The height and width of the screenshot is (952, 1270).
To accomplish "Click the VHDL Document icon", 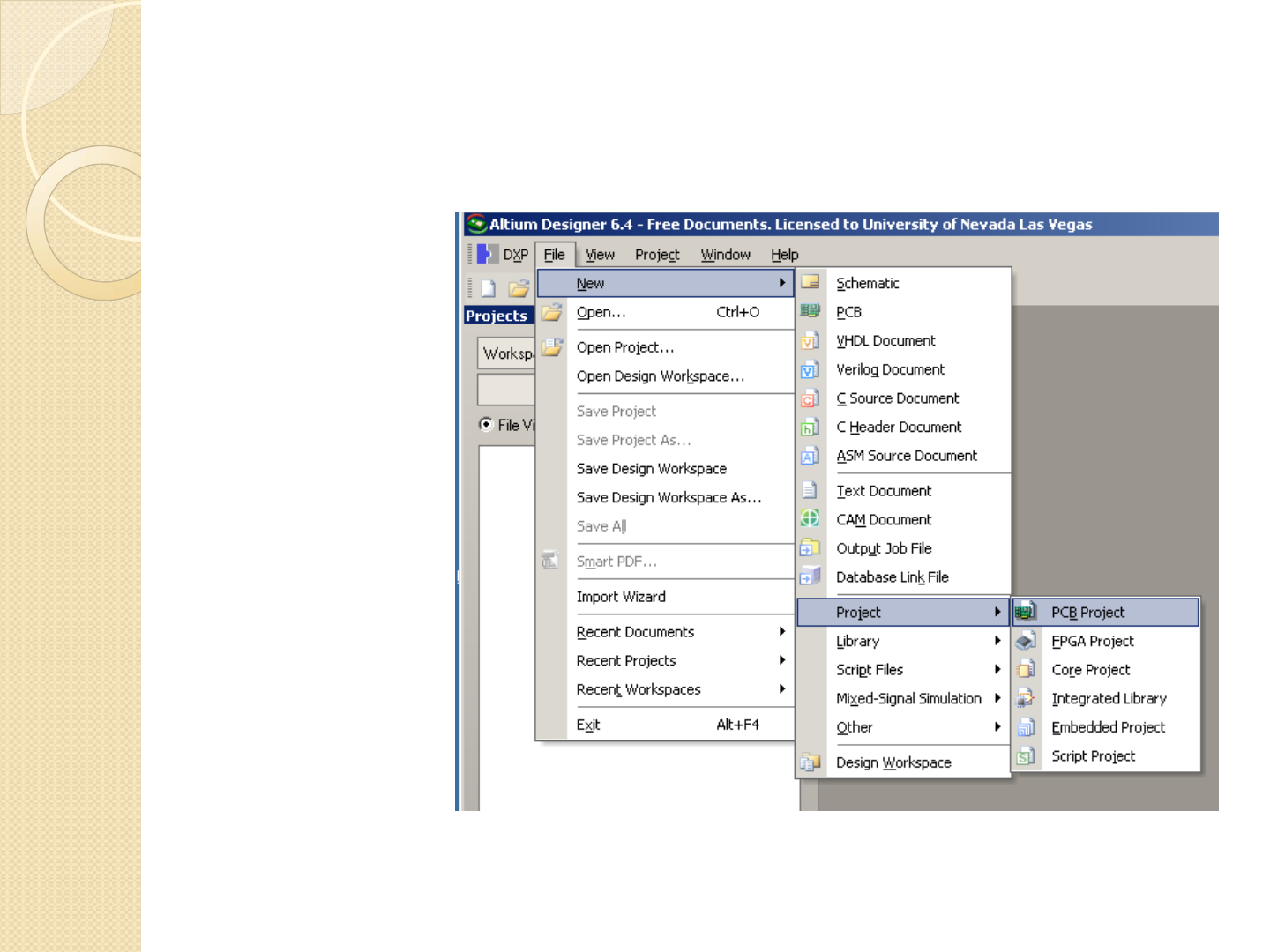I will [810, 340].
